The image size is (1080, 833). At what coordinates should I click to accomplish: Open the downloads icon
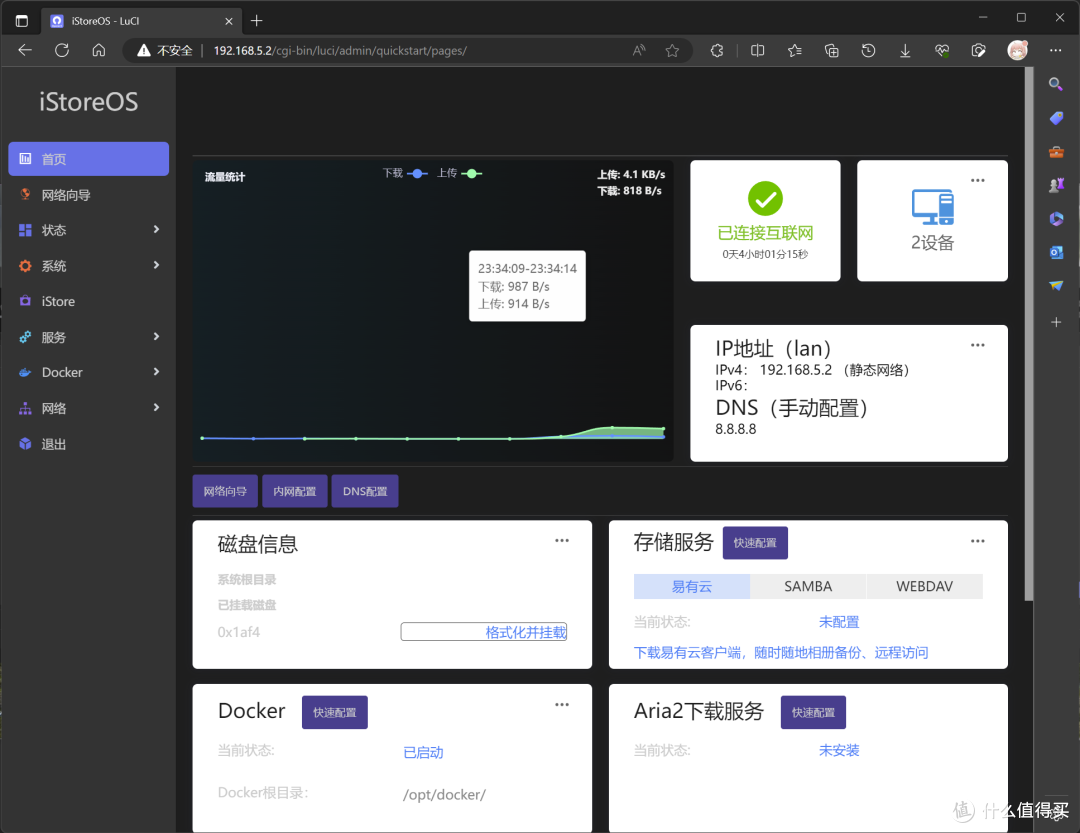click(905, 50)
